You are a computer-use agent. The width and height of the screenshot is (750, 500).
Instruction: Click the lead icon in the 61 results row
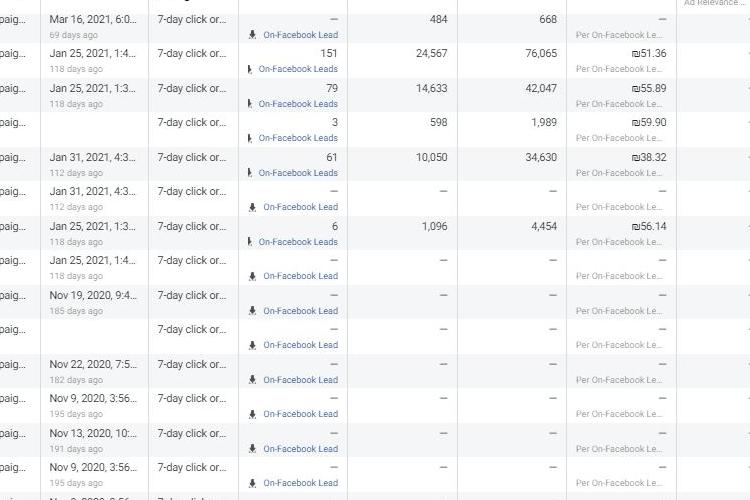click(x=250, y=173)
